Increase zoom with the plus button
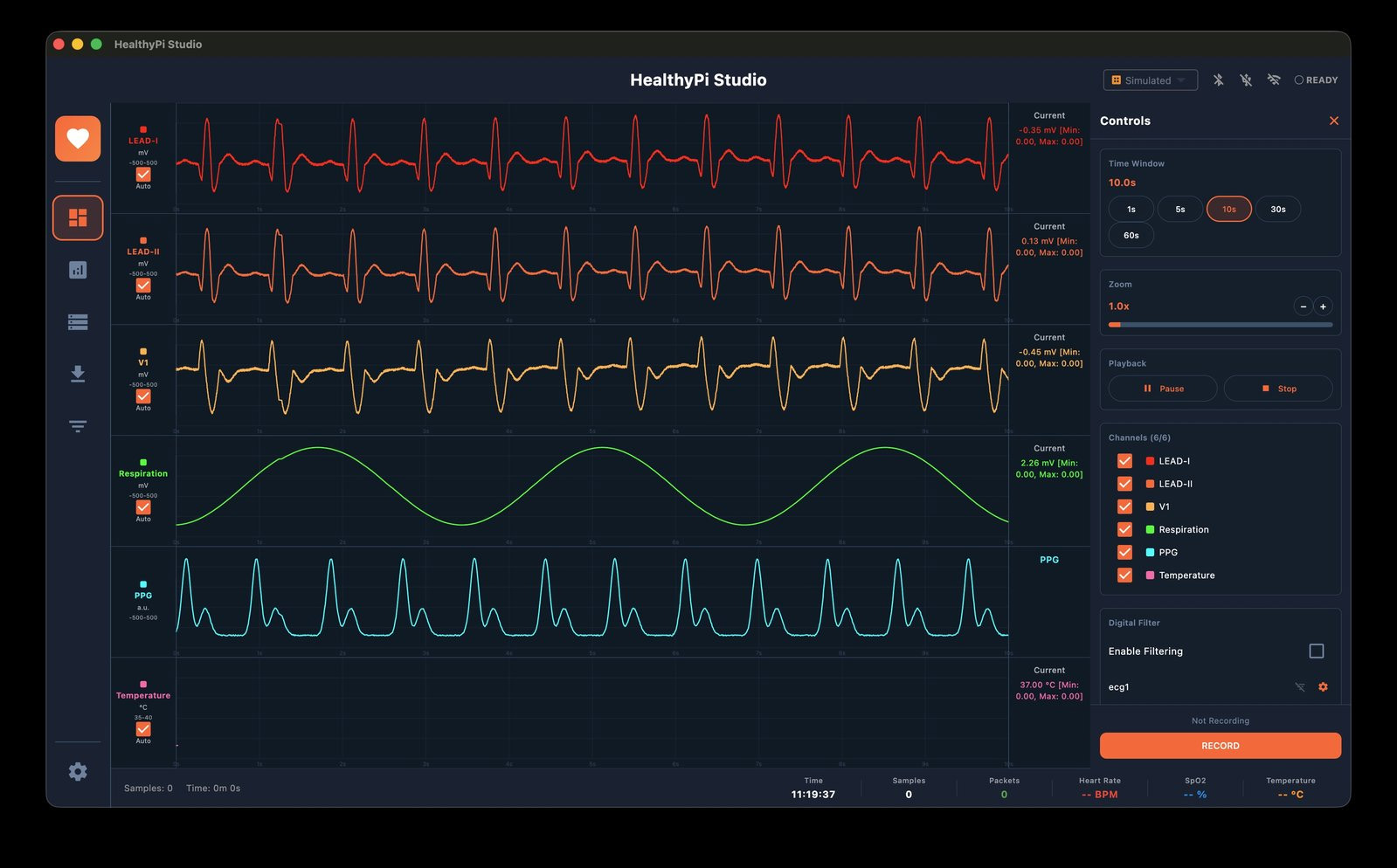 click(x=1323, y=307)
